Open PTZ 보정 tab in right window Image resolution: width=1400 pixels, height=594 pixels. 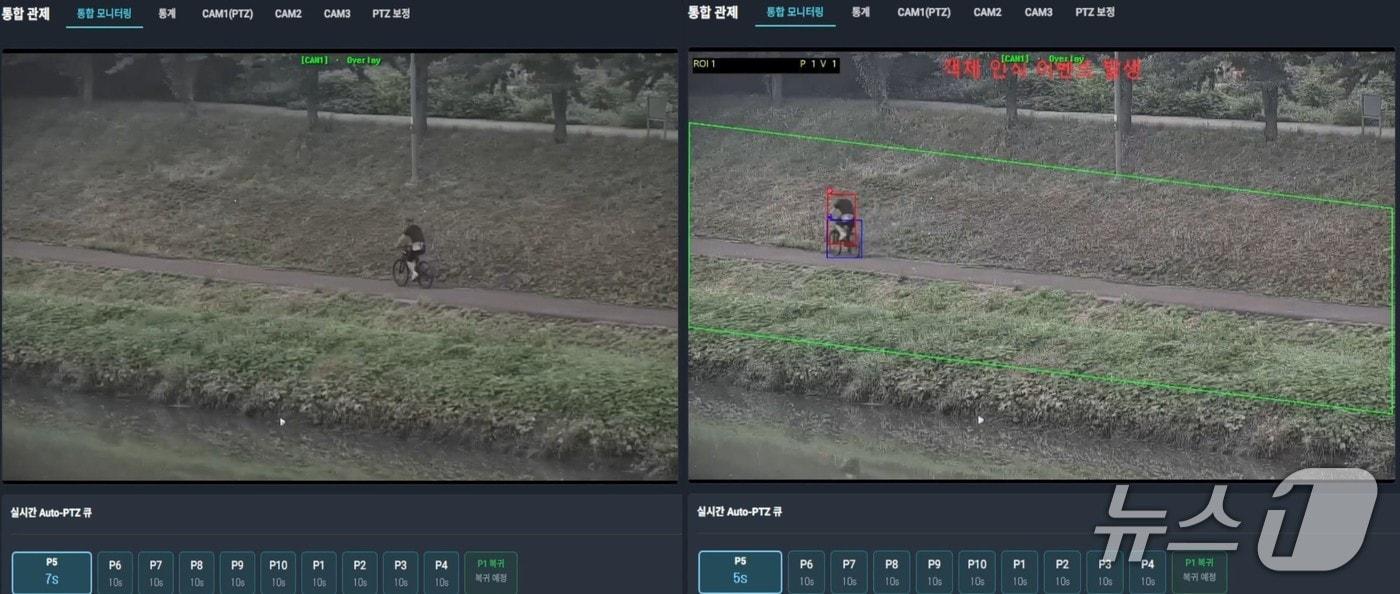(x=1095, y=12)
